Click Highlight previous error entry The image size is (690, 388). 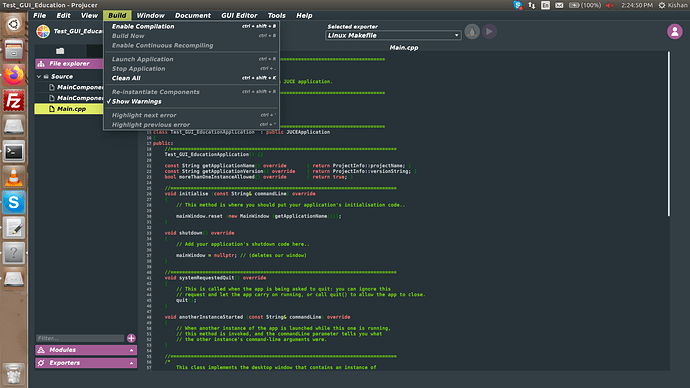click(x=191, y=125)
